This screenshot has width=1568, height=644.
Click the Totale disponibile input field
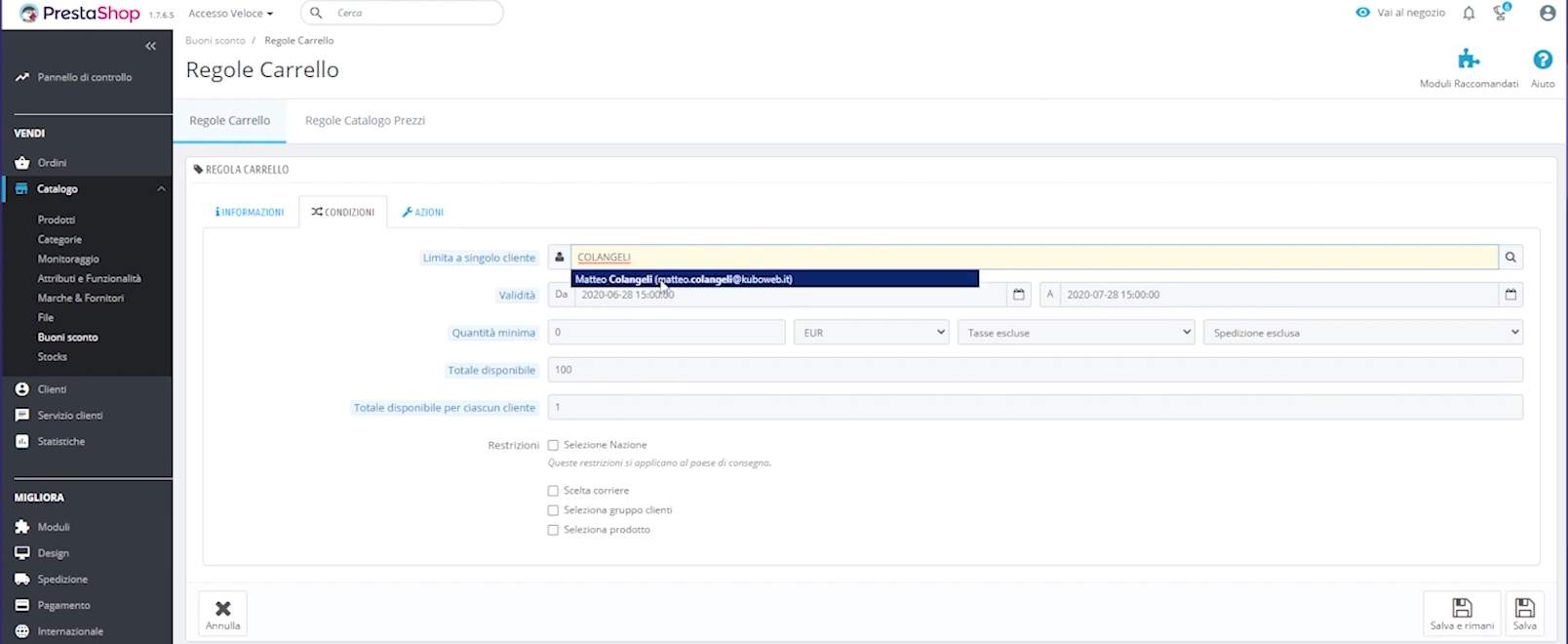[1035, 370]
